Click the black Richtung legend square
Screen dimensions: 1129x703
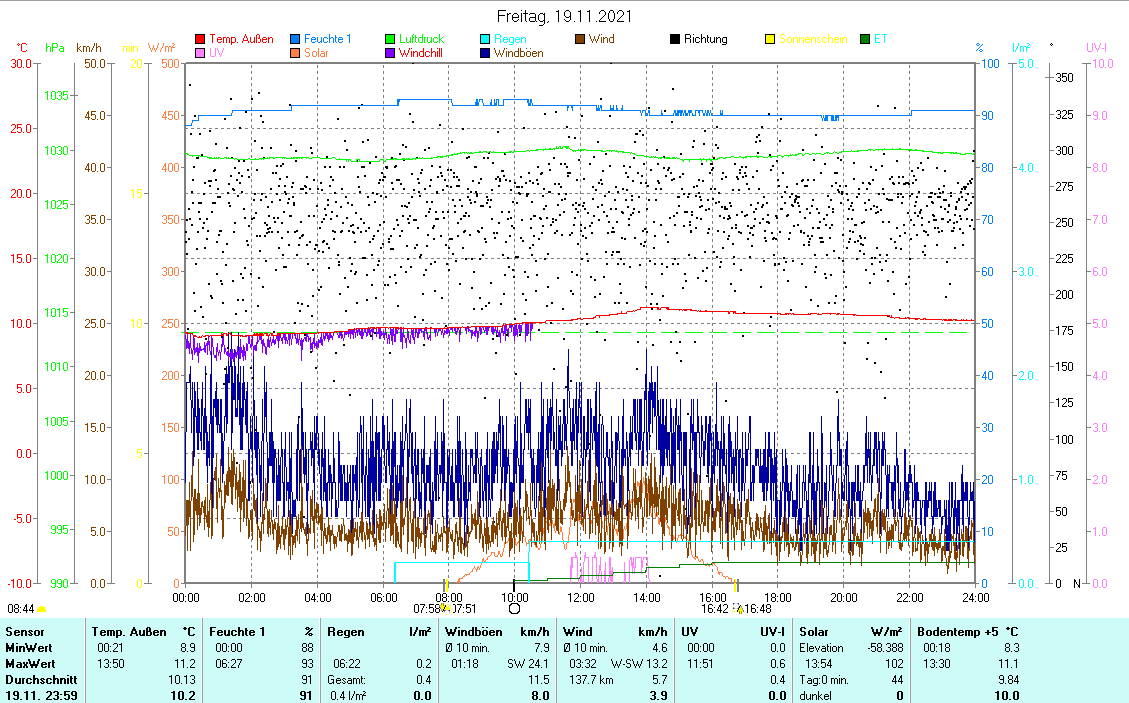675,40
